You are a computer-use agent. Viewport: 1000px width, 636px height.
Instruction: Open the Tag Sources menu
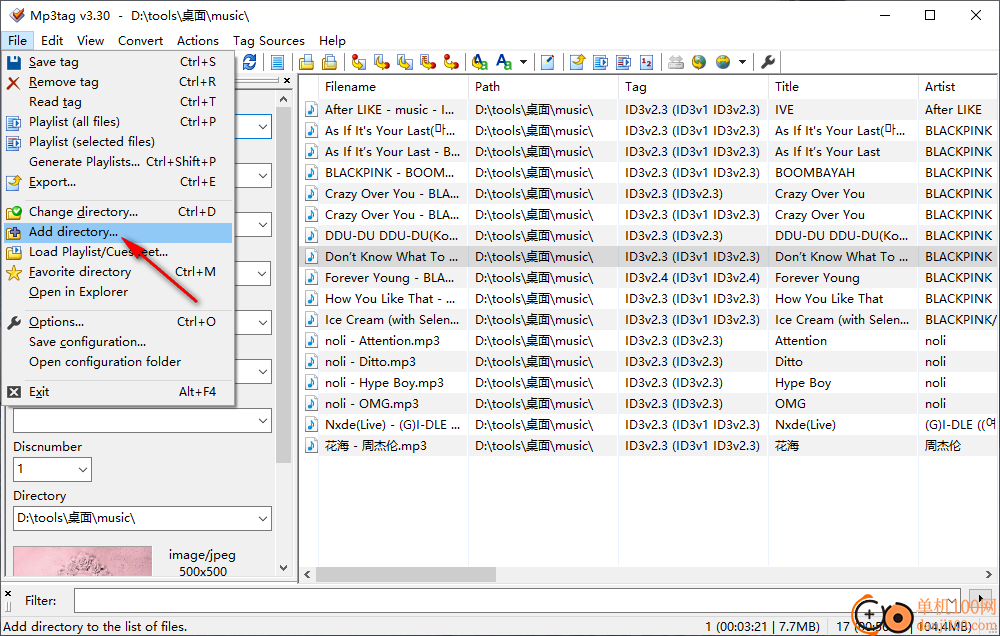(x=268, y=41)
